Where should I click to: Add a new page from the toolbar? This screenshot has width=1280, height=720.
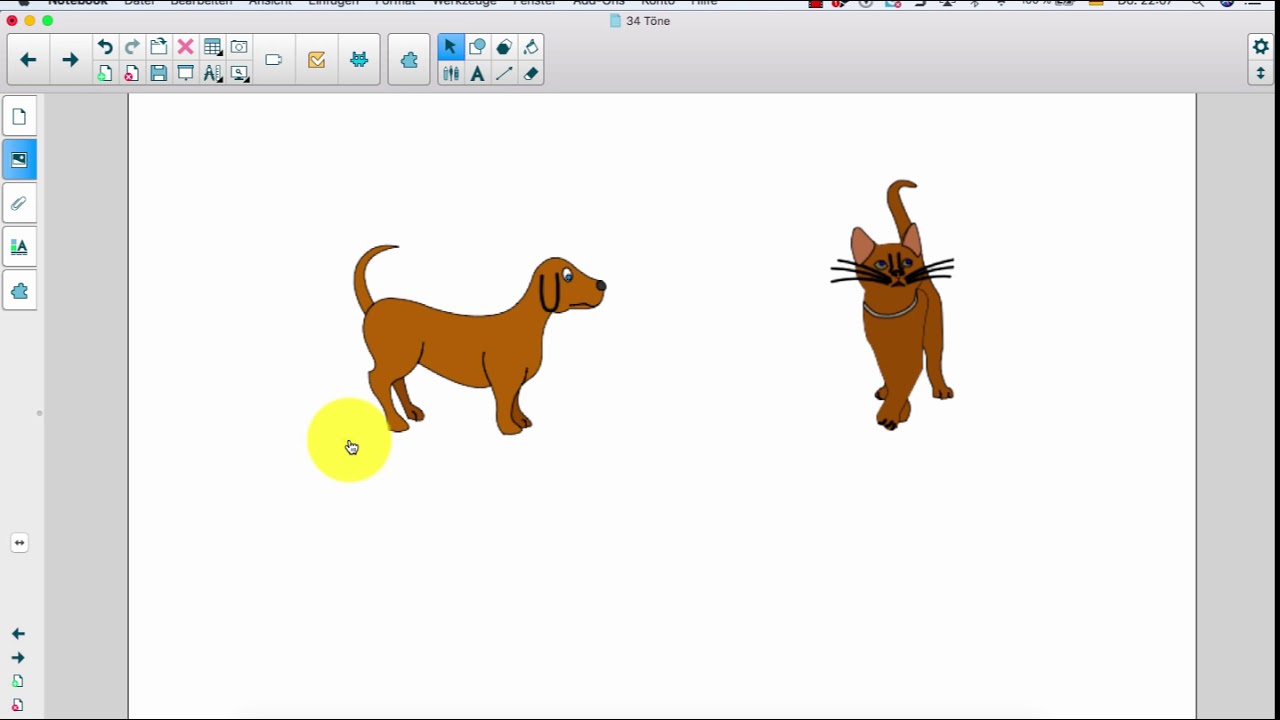coord(105,73)
